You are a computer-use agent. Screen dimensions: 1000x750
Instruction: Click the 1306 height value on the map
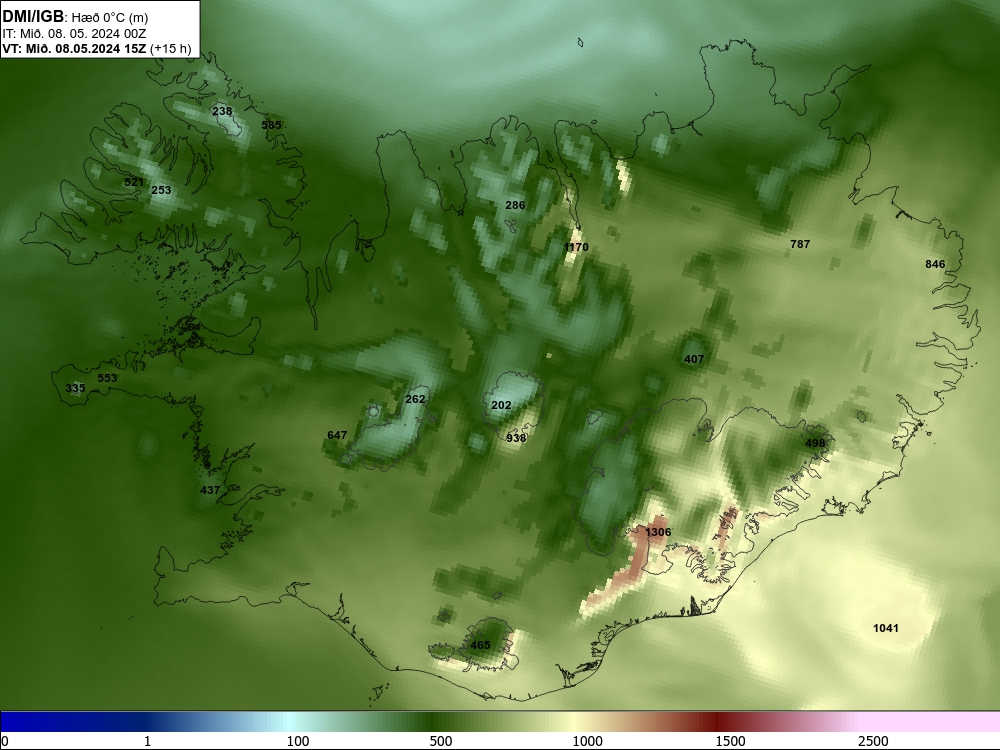tap(658, 532)
